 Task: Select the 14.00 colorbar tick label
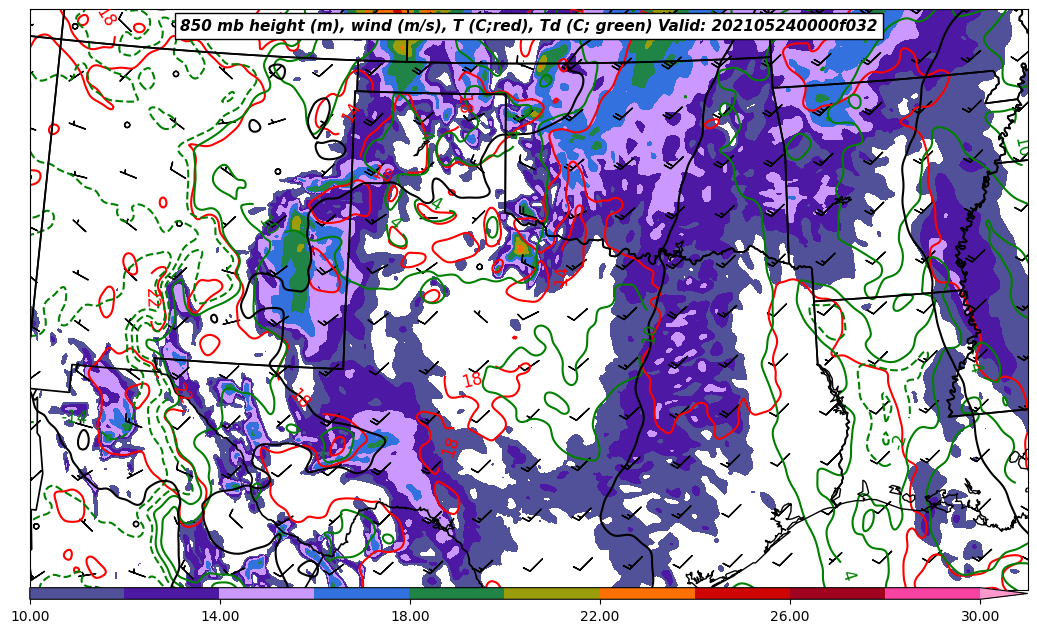pos(220,617)
